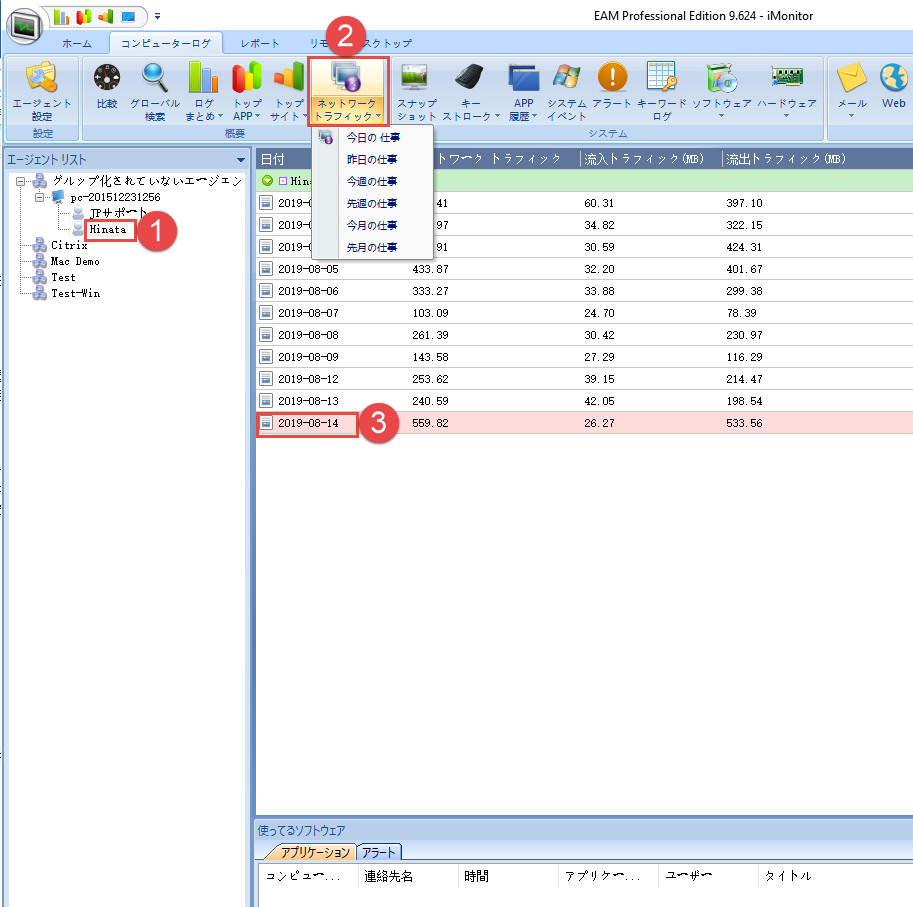Screen dimensions: 913x907
Task: Click the second quick-access chart icon
Action: 84,17
